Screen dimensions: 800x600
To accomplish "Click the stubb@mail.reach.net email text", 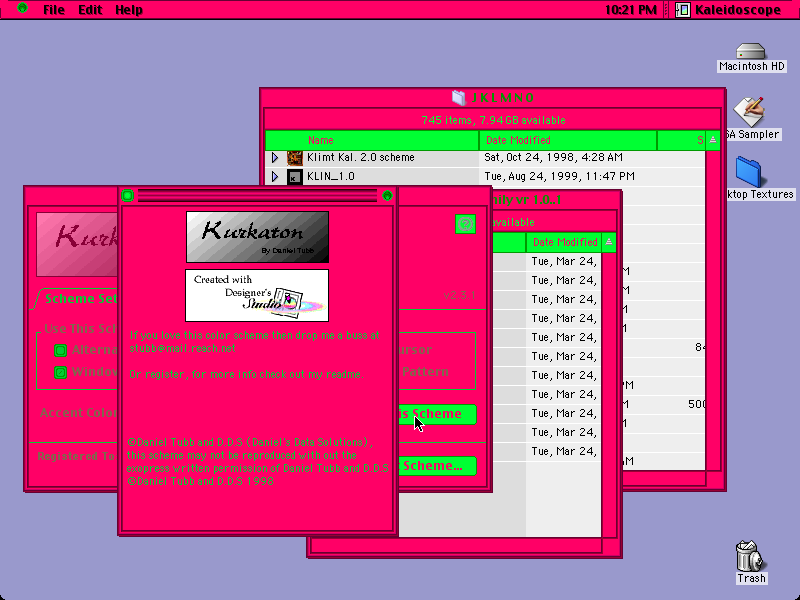I will tap(182, 348).
